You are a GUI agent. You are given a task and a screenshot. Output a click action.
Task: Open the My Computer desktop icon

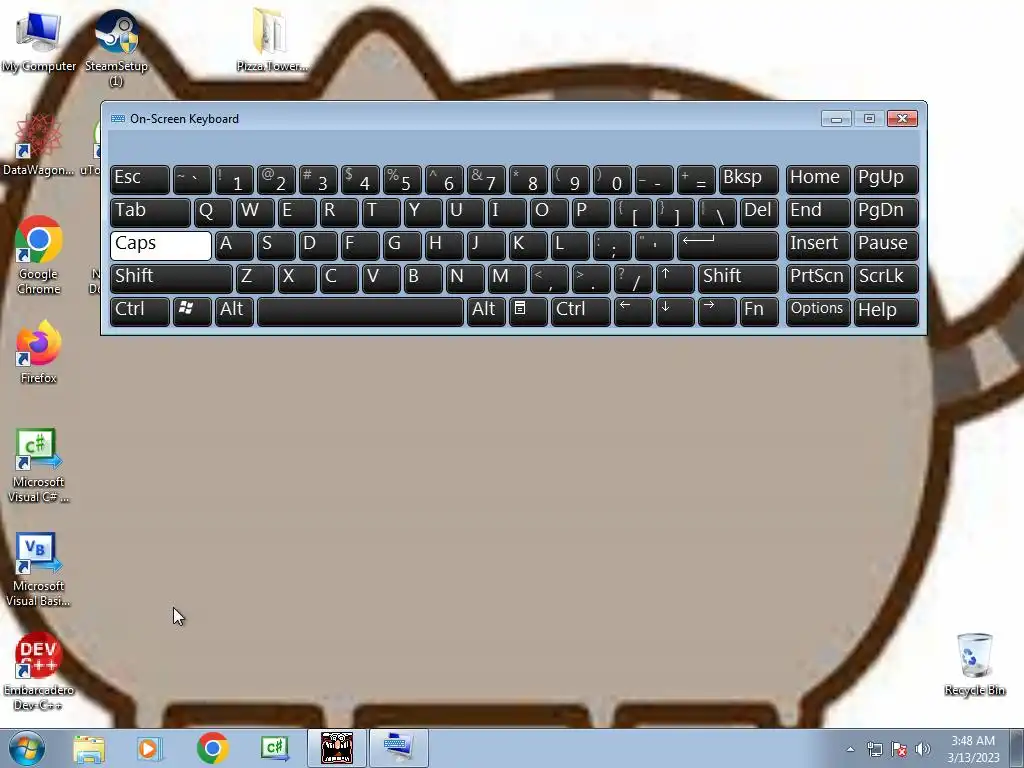point(39,41)
